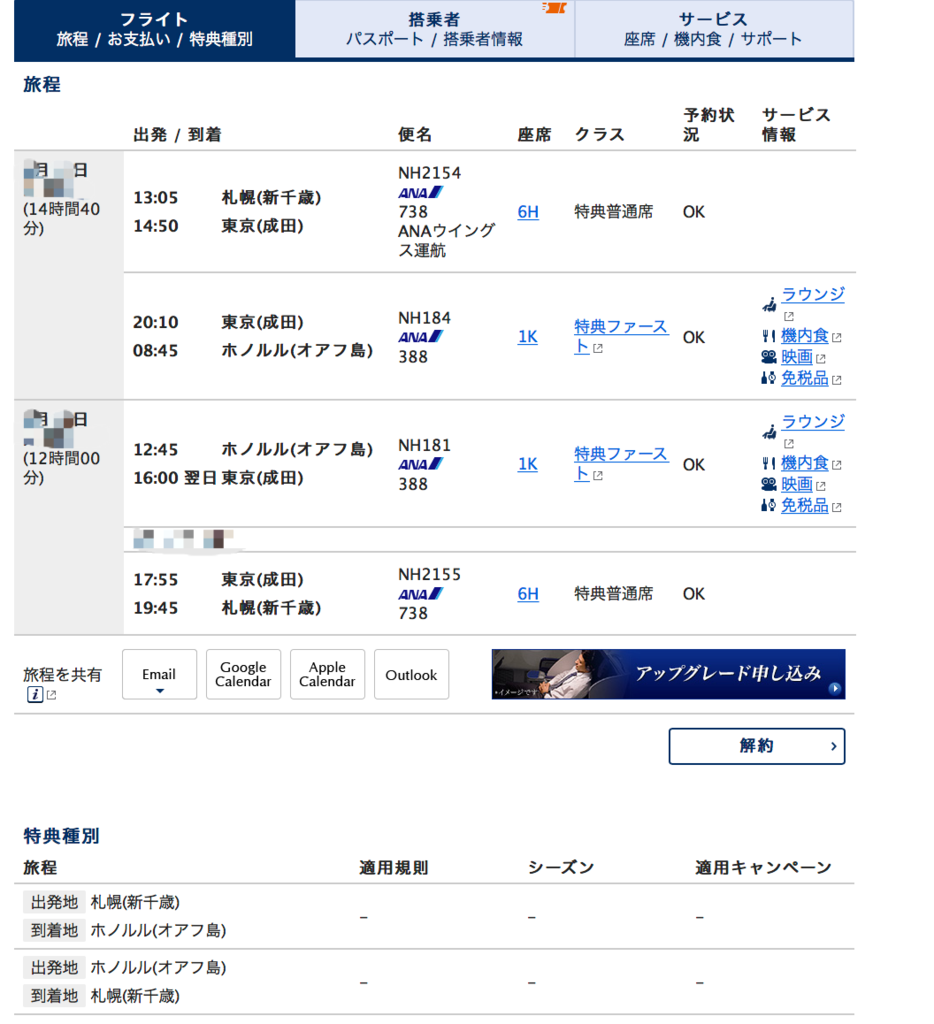Screen dimensions: 934x1024
Task: Open seat 6H link for NH2154
Action: 527,212
